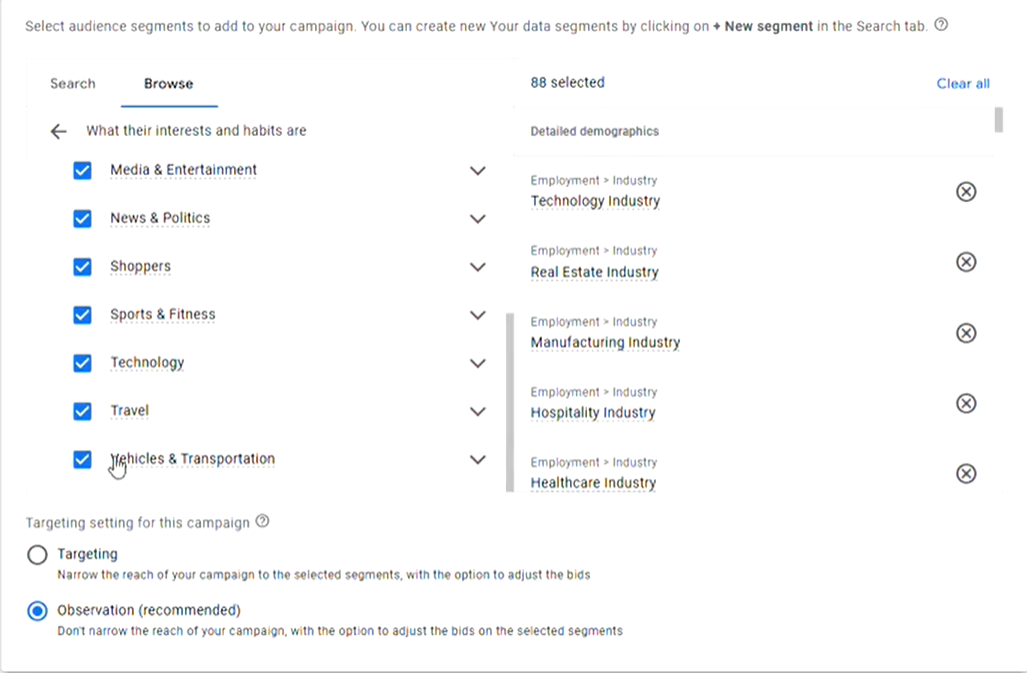Viewport: 1027px width, 673px height.
Task: Remove Hospitality Industry segment
Action: (966, 403)
